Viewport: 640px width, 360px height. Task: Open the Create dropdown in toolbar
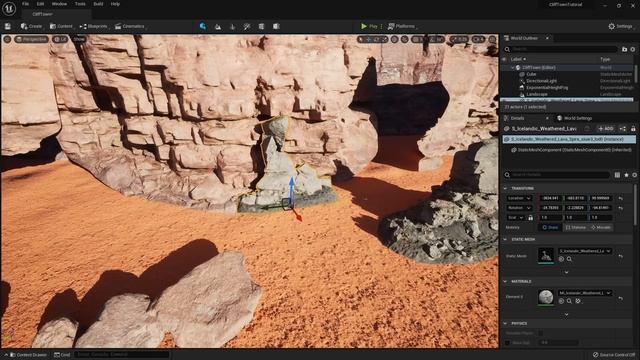tap(31, 26)
